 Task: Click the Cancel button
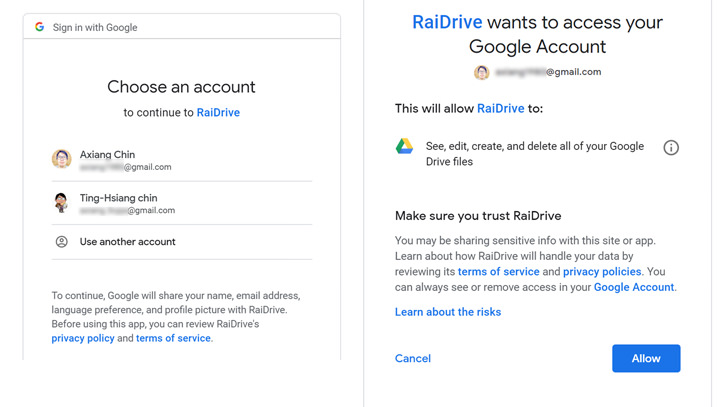coord(413,358)
